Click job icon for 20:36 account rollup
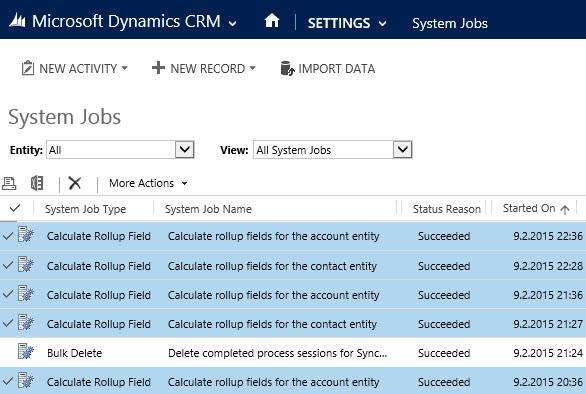The width and height of the screenshot is (586, 394). pyautogui.click(x=26, y=381)
